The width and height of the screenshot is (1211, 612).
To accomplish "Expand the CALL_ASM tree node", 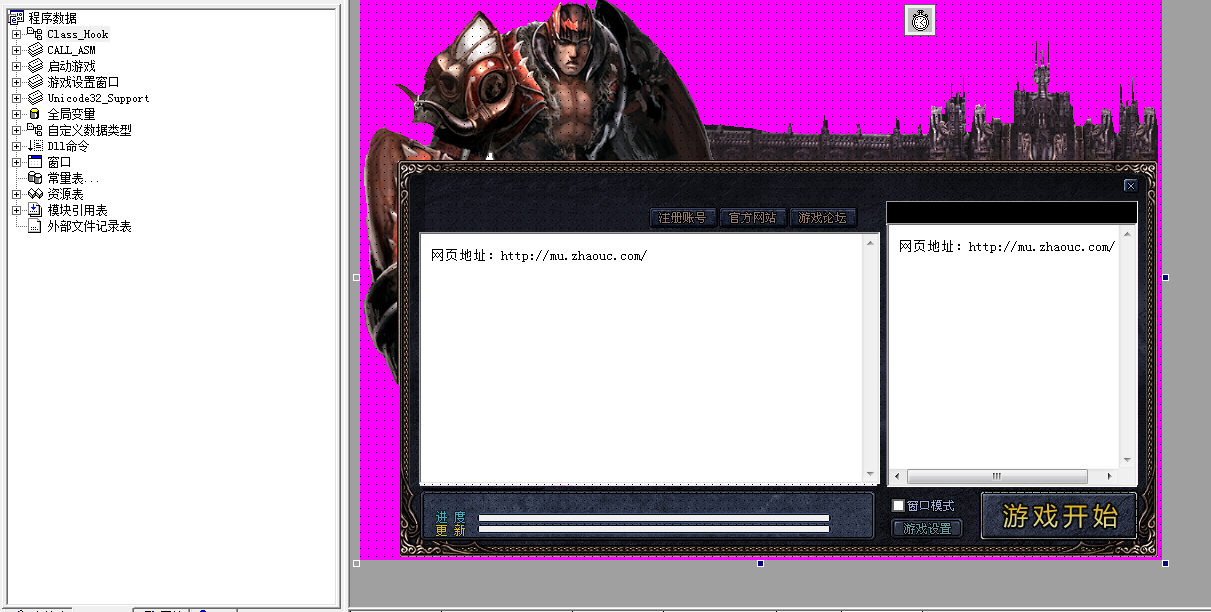I will tap(16, 50).
